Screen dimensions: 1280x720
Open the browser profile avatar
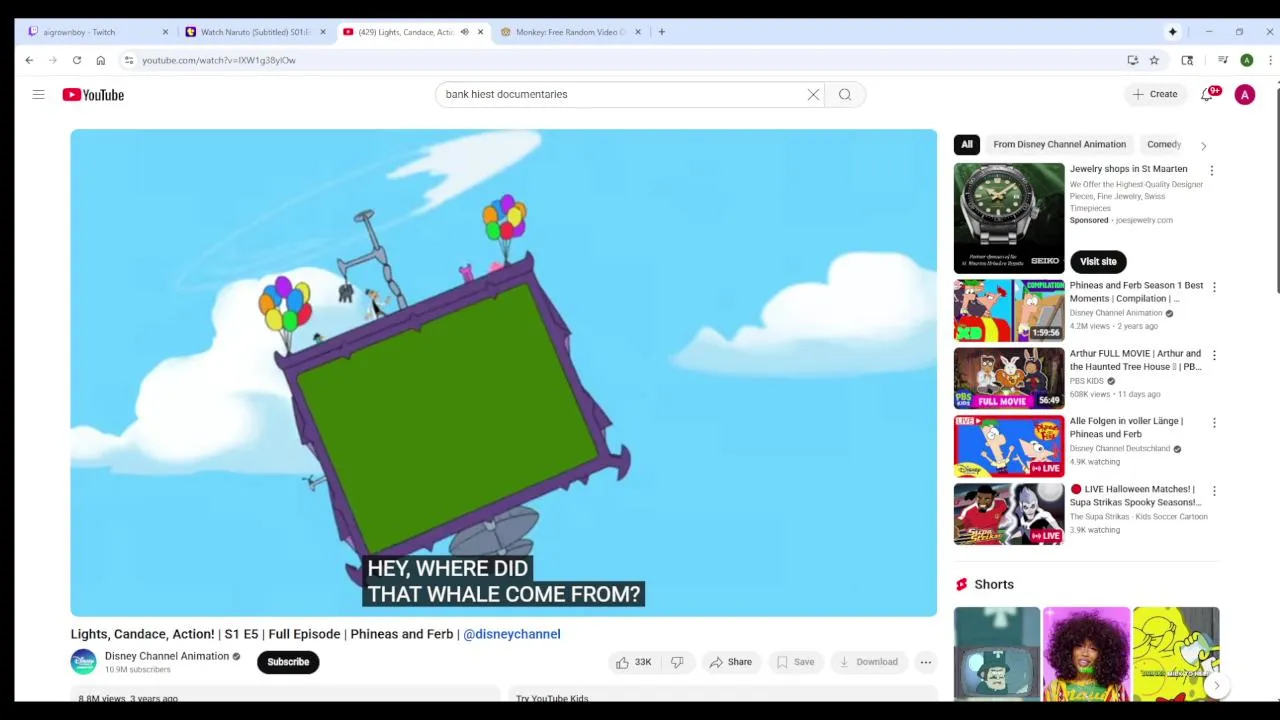[x=1246, y=60]
